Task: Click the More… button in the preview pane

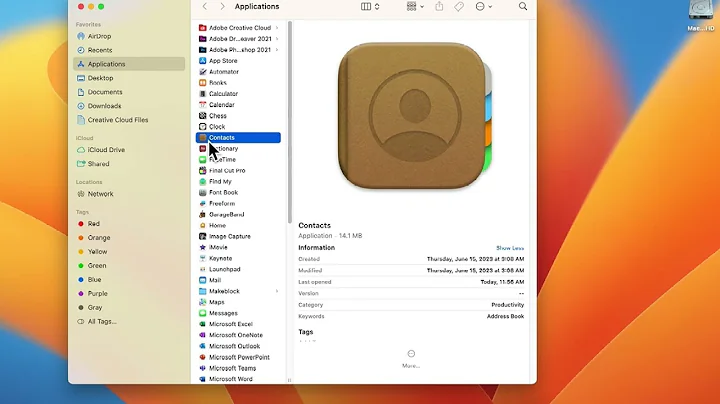Action: pos(411,359)
